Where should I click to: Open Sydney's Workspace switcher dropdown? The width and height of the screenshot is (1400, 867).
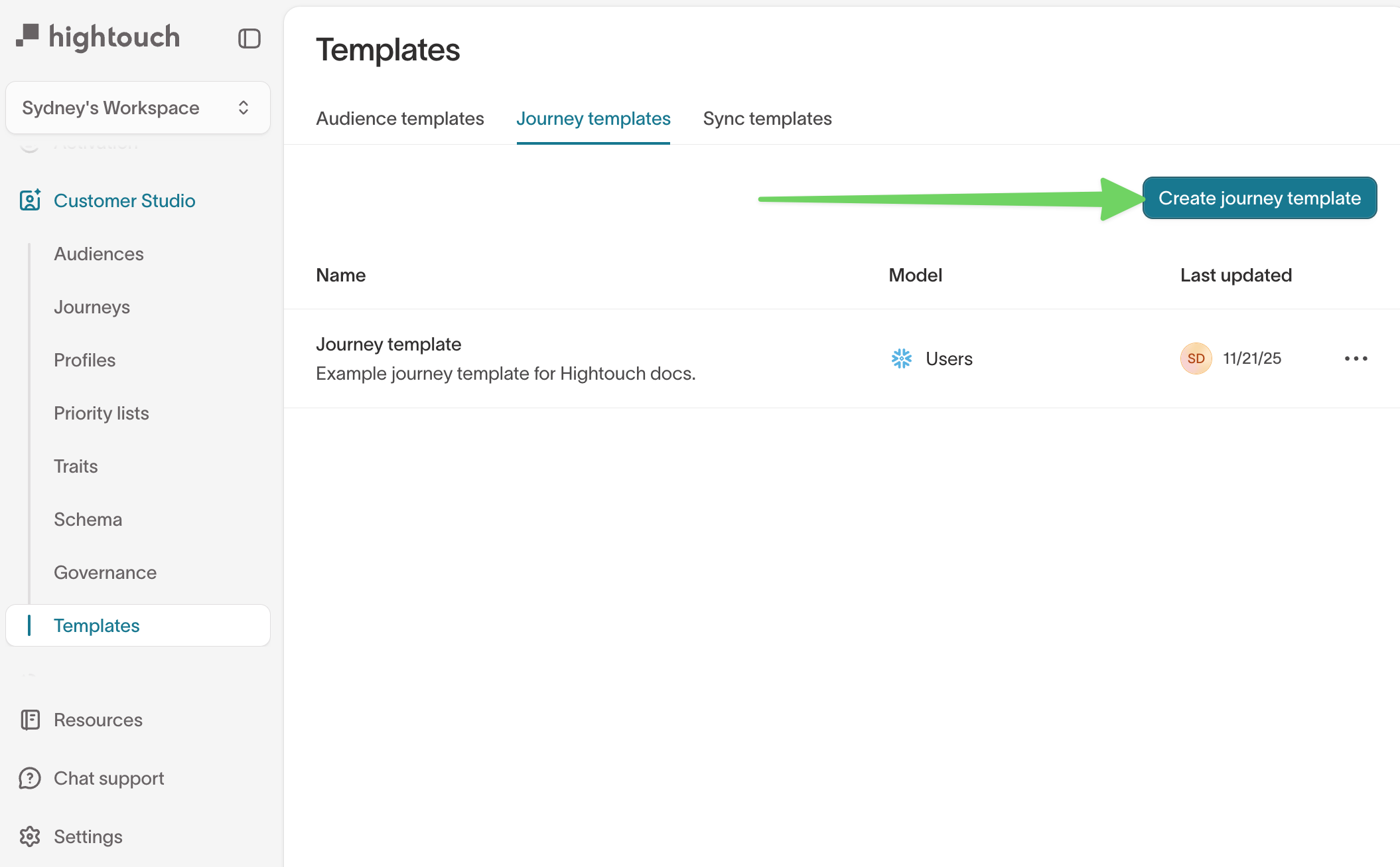[x=138, y=108]
